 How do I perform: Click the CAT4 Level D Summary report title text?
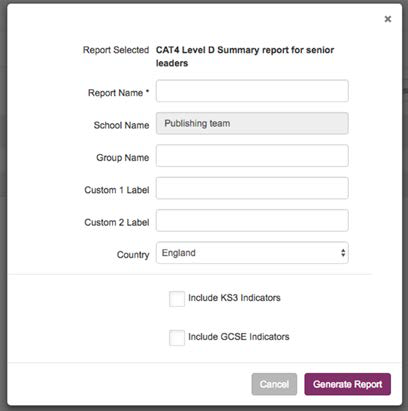point(245,56)
